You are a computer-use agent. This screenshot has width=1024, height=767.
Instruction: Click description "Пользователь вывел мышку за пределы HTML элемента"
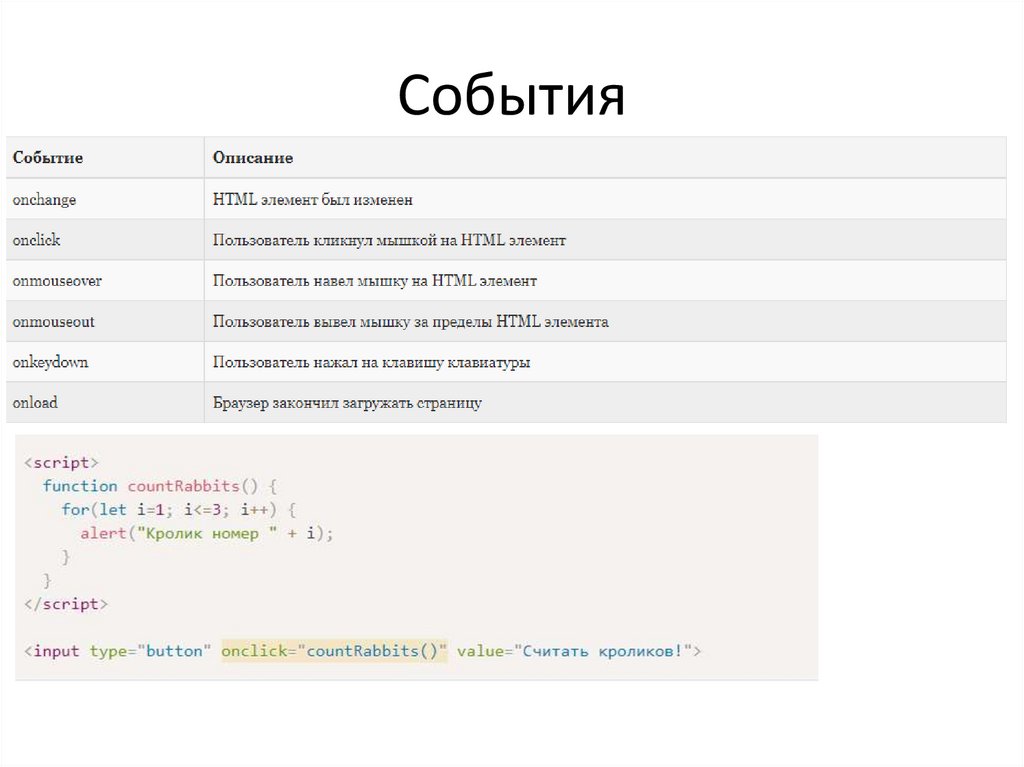point(411,321)
